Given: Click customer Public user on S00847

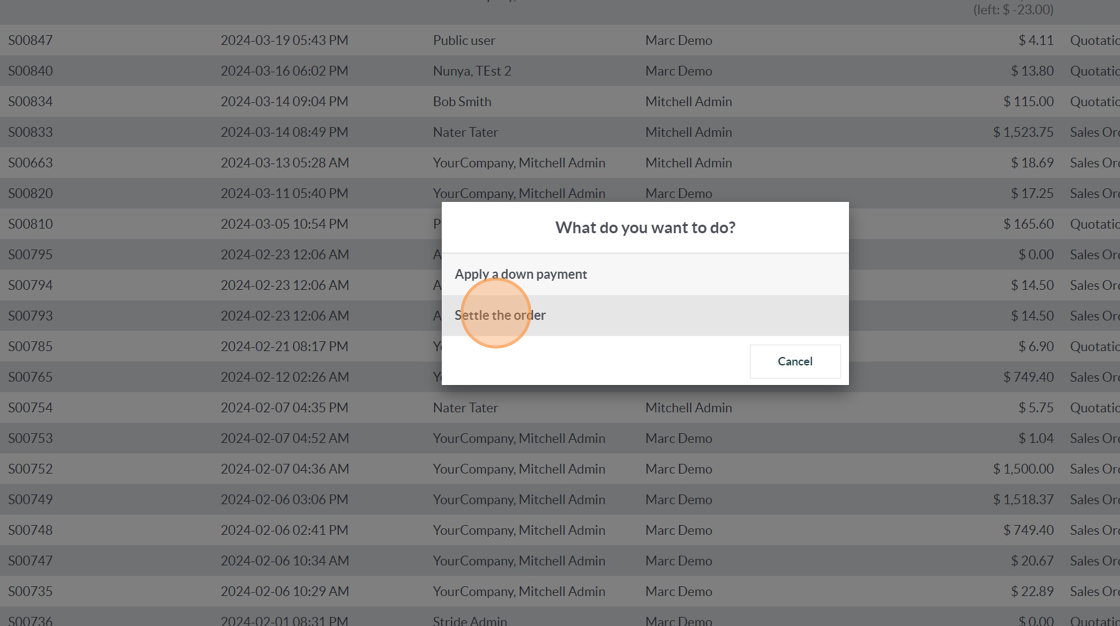Looking at the screenshot, I should pos(464,41).
